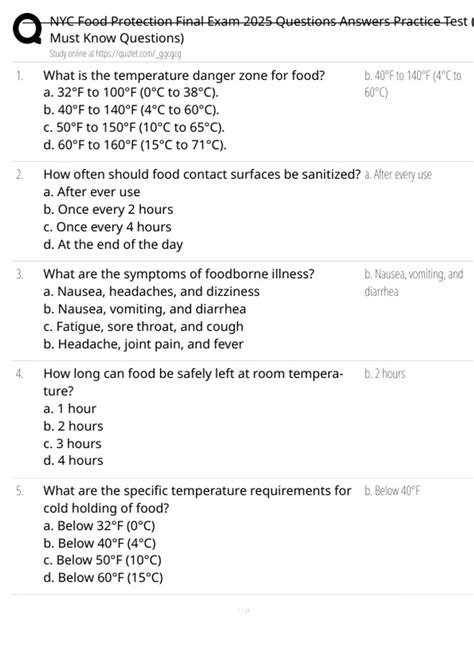This screenshot has height=671, width=474.
Task: Click the Quizlet Q logo icon
Action: coord(27,30)
